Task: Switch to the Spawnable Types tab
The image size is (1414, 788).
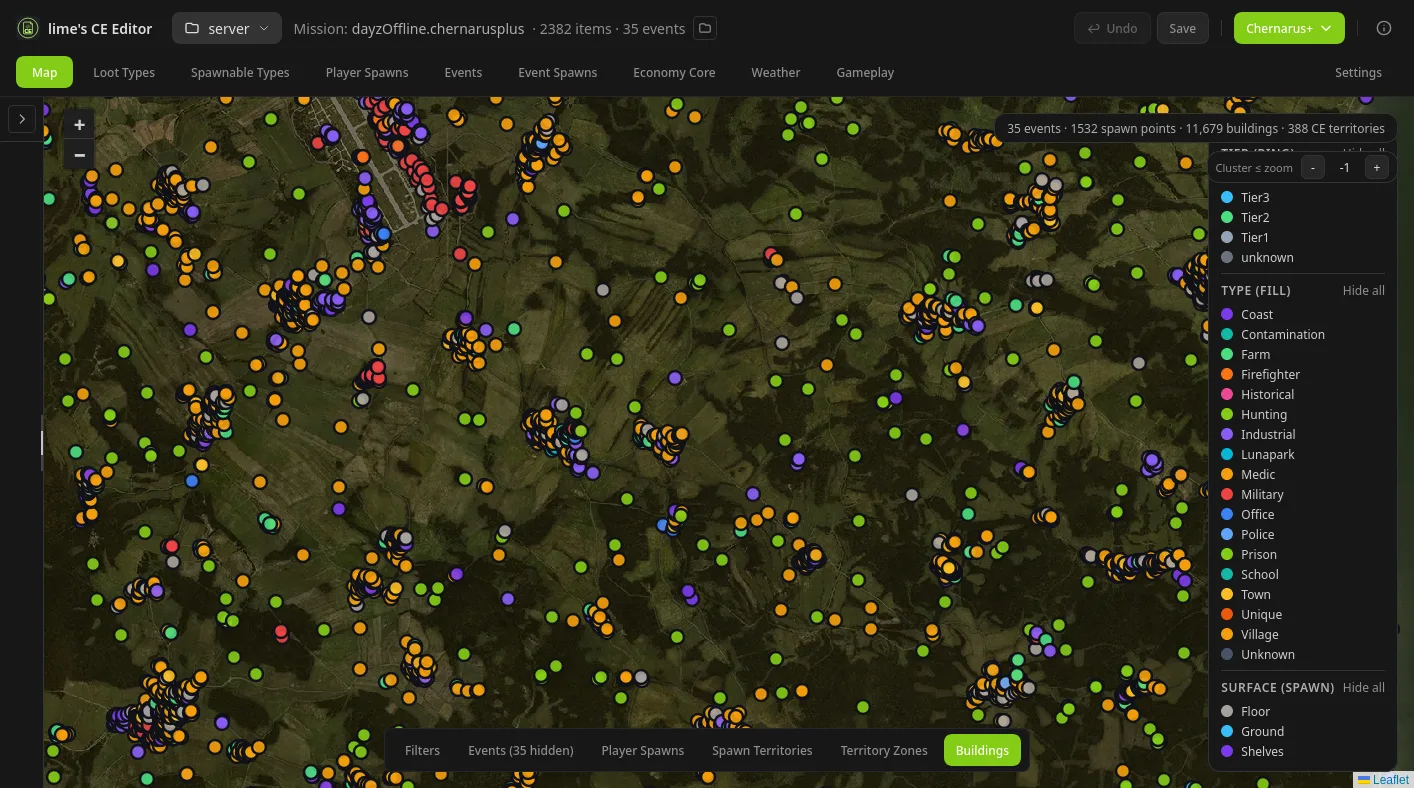Action: click(240, 72)
